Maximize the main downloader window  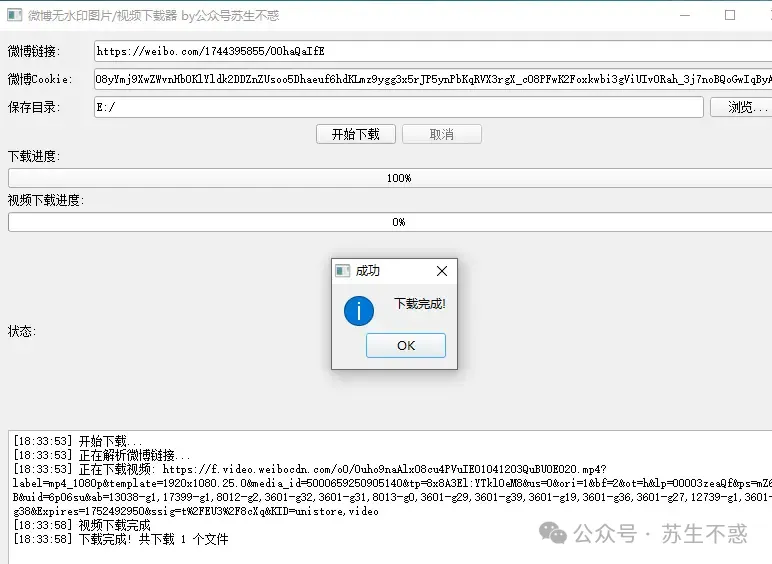[730, 15]
